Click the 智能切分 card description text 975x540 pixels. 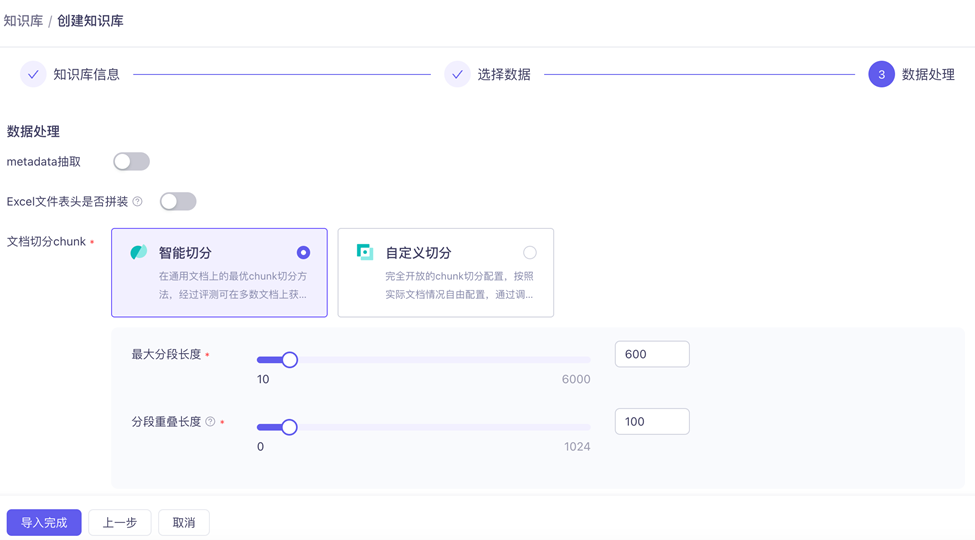[233, 285]
